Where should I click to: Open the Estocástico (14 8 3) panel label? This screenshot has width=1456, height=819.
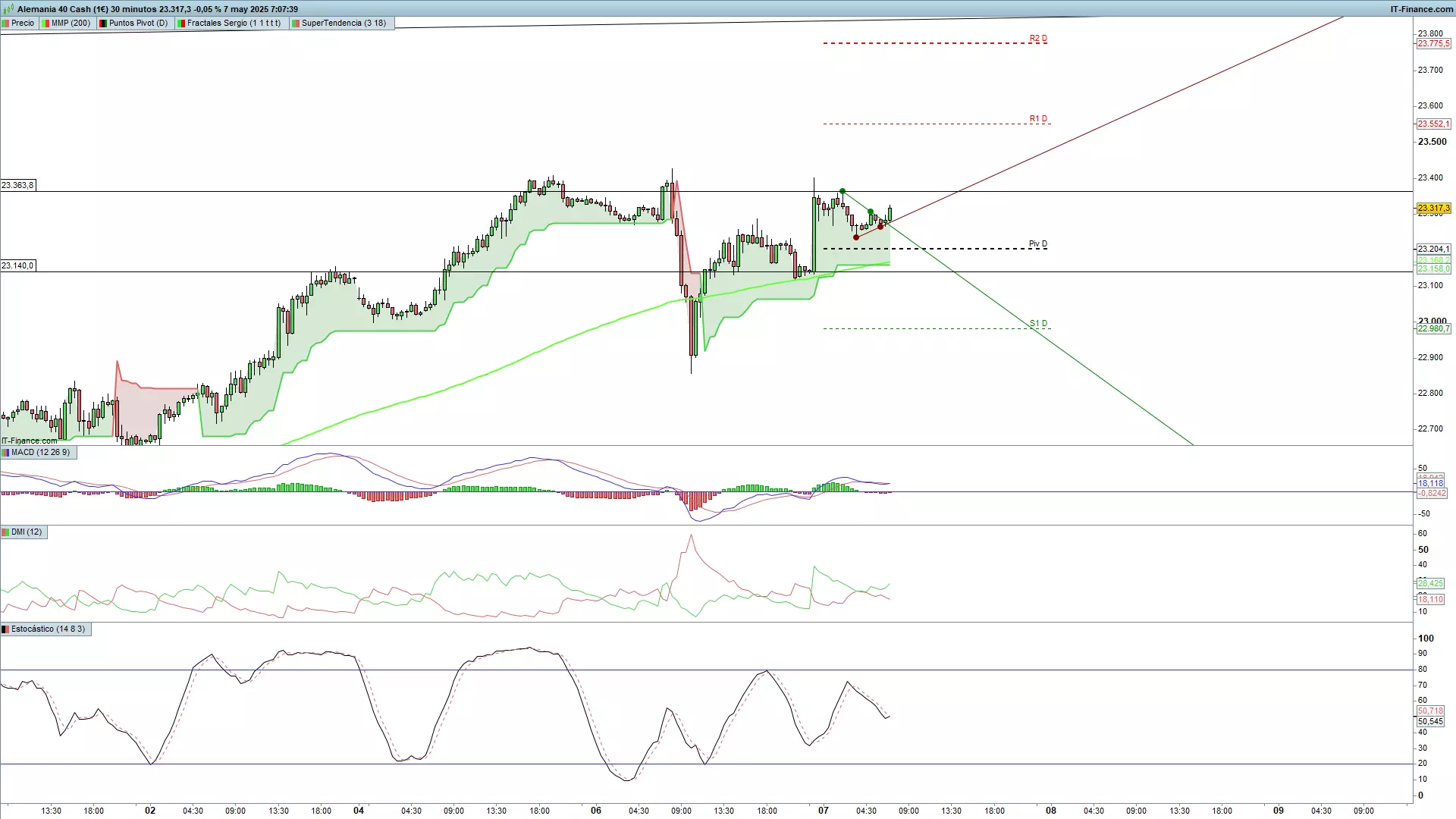click(49, 629)
